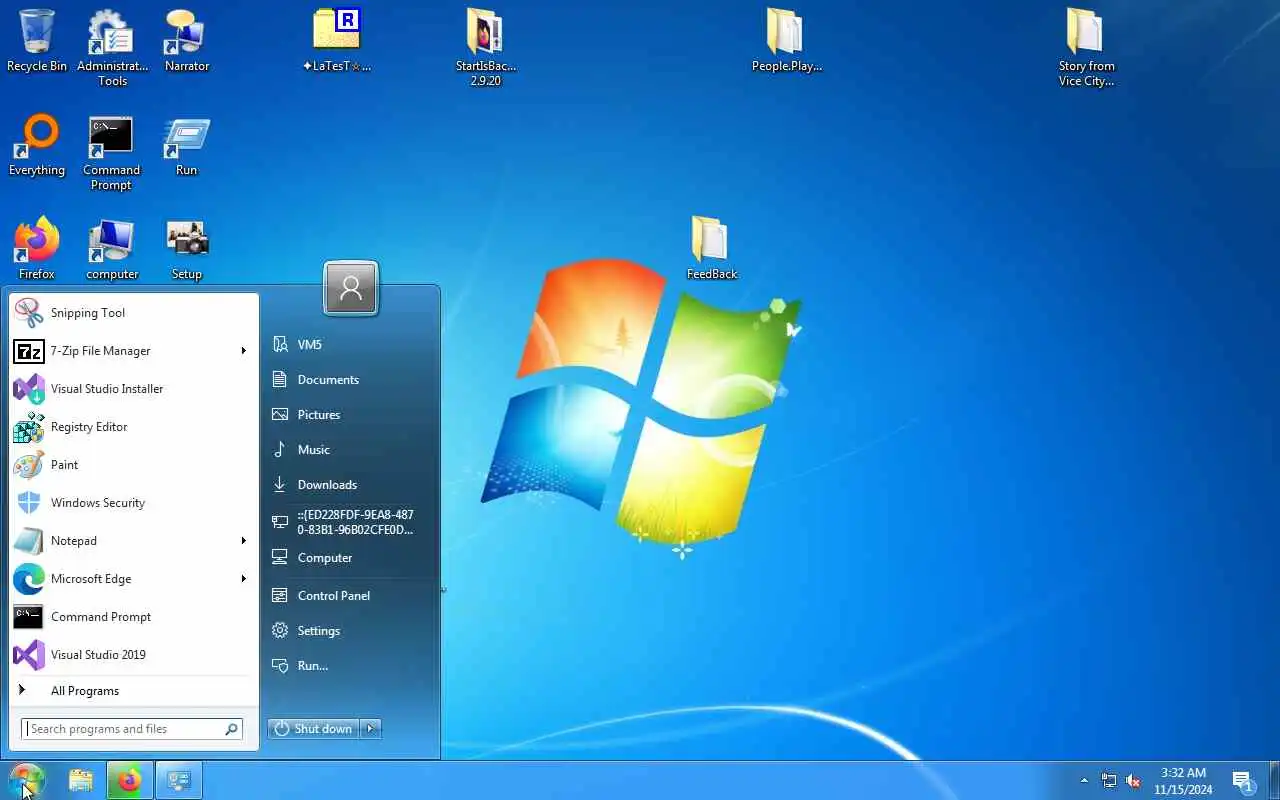Open the LaTesT archive folder icon
The width and height of the screenshot is (1280, 800).
click(336, 40)
